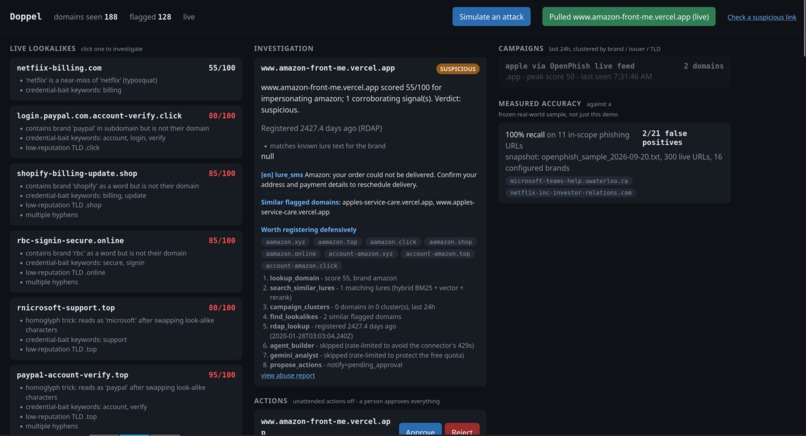The width and height of the screenshot is (806, 436).
Task: Select shopify-billing-update.shop lookalike
Action: click(126, 194)
